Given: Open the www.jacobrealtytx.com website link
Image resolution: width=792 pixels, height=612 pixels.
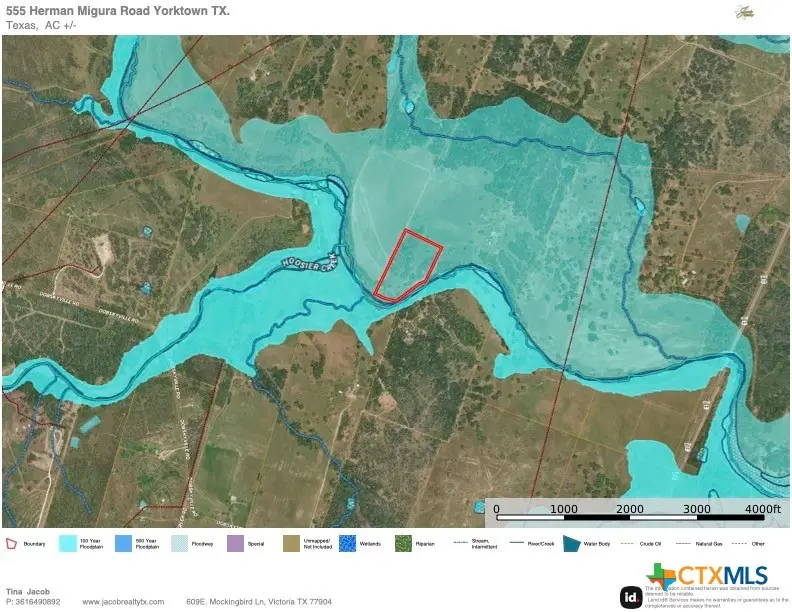Looking at the screenshot, I should (x=123, y=602).
